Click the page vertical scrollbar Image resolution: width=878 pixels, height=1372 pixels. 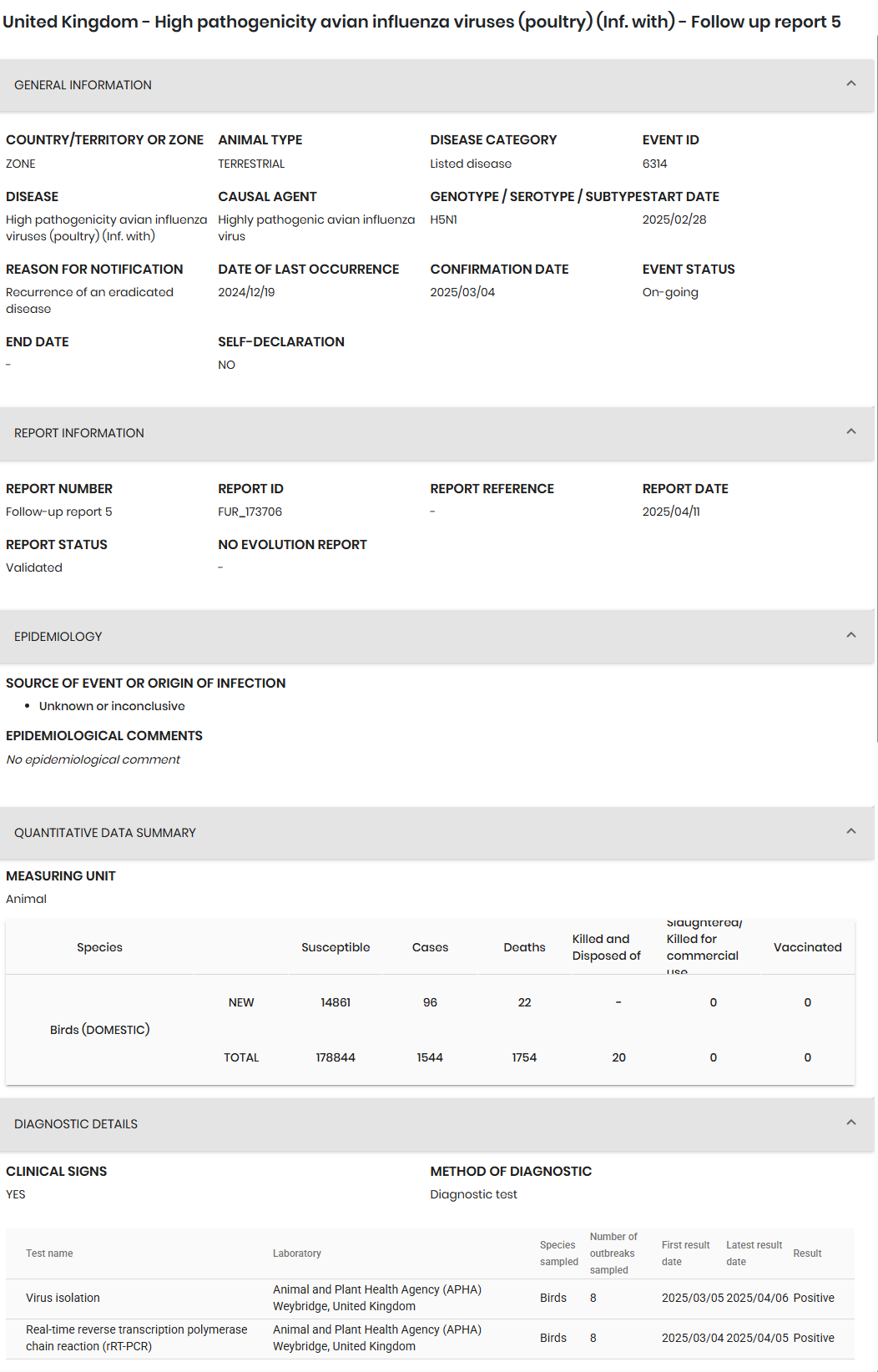click(876, 388)
